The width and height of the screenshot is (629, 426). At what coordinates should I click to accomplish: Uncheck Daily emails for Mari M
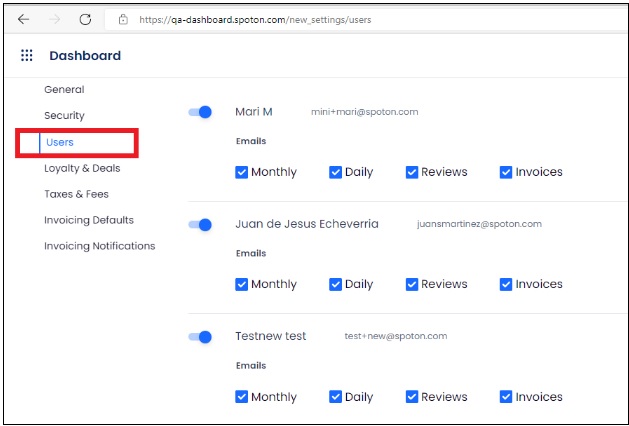(x=335, y=172)
